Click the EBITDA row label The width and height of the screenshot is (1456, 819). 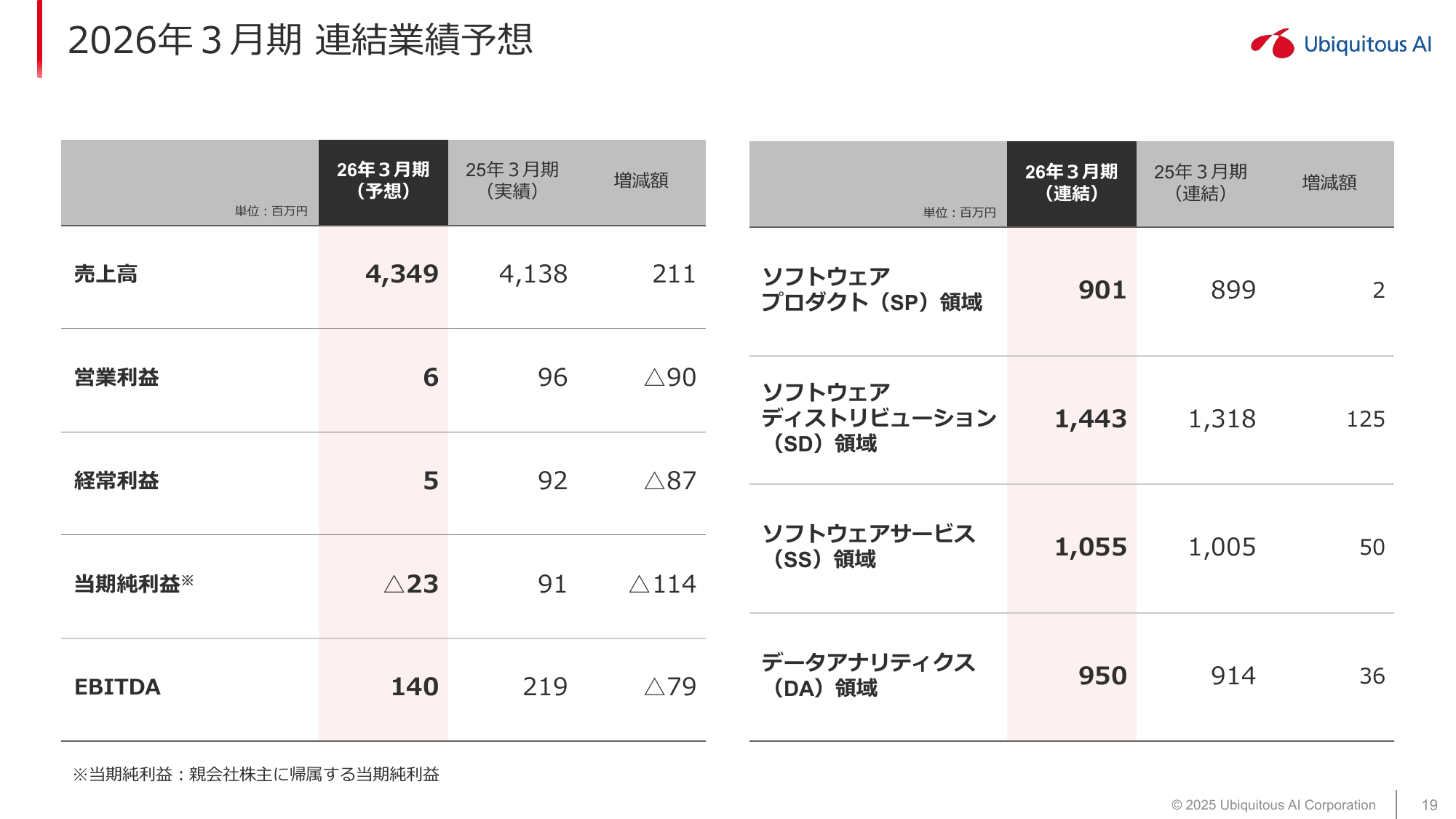(117, 687)
